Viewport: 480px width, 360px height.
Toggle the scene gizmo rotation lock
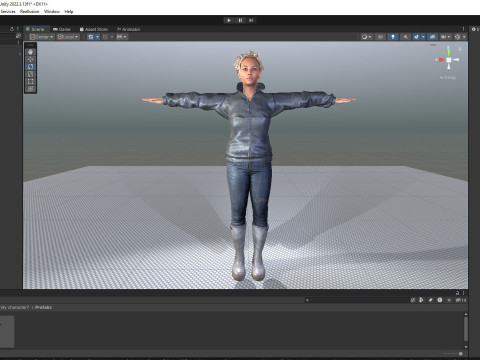point(460,49)
